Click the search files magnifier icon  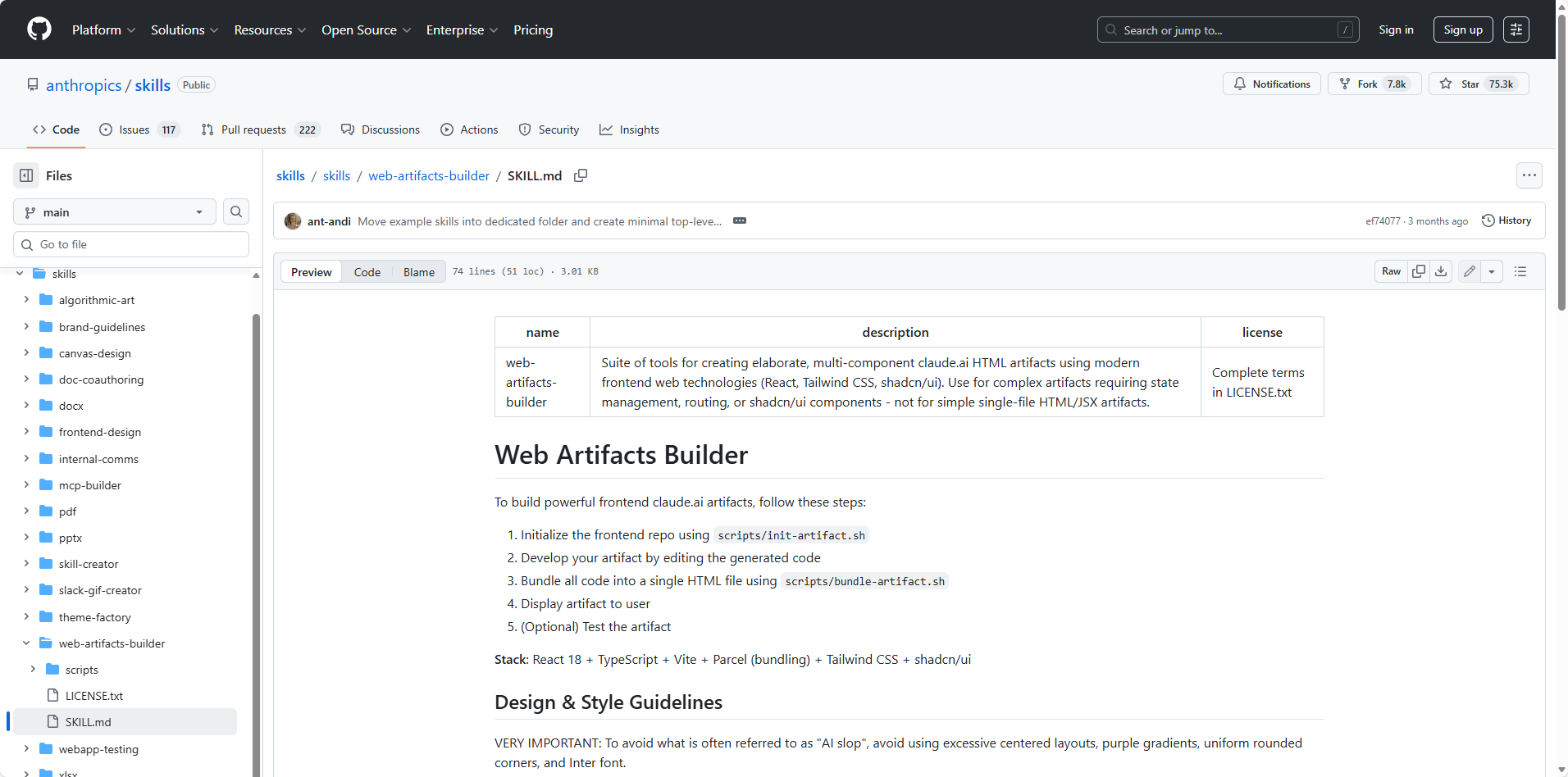[x=236, y=211]
